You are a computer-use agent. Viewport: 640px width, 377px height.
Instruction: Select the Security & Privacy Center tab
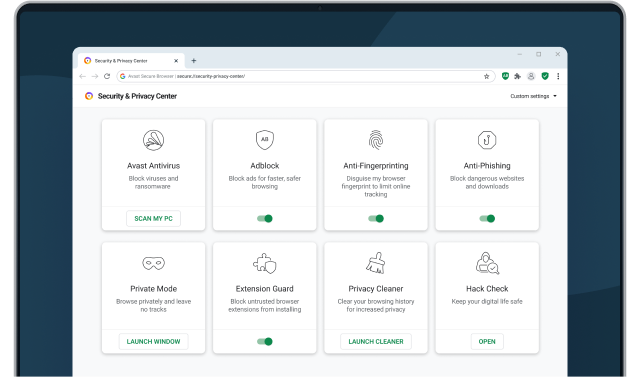[131, 61]
